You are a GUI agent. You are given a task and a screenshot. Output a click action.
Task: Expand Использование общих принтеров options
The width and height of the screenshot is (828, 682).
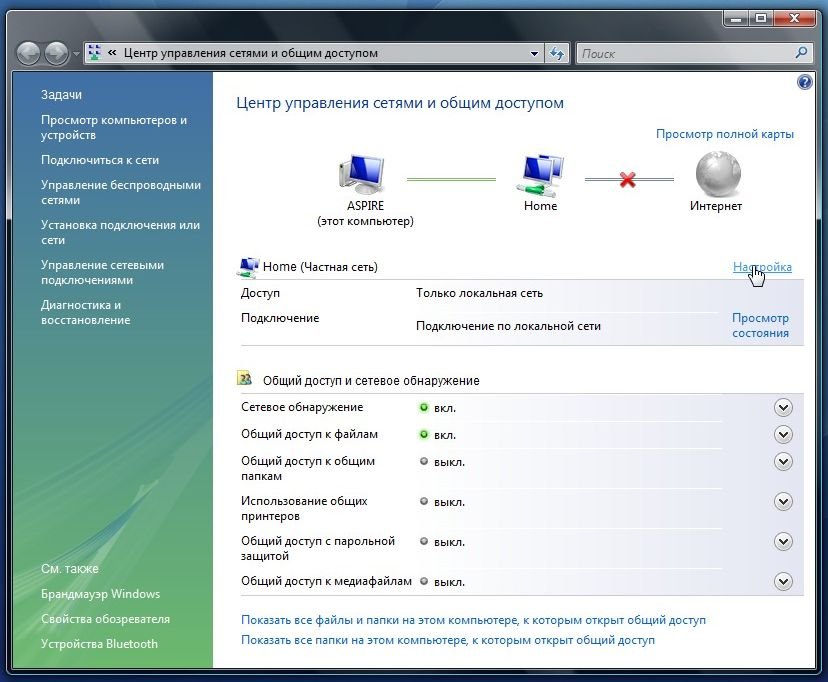coord(783,502)
